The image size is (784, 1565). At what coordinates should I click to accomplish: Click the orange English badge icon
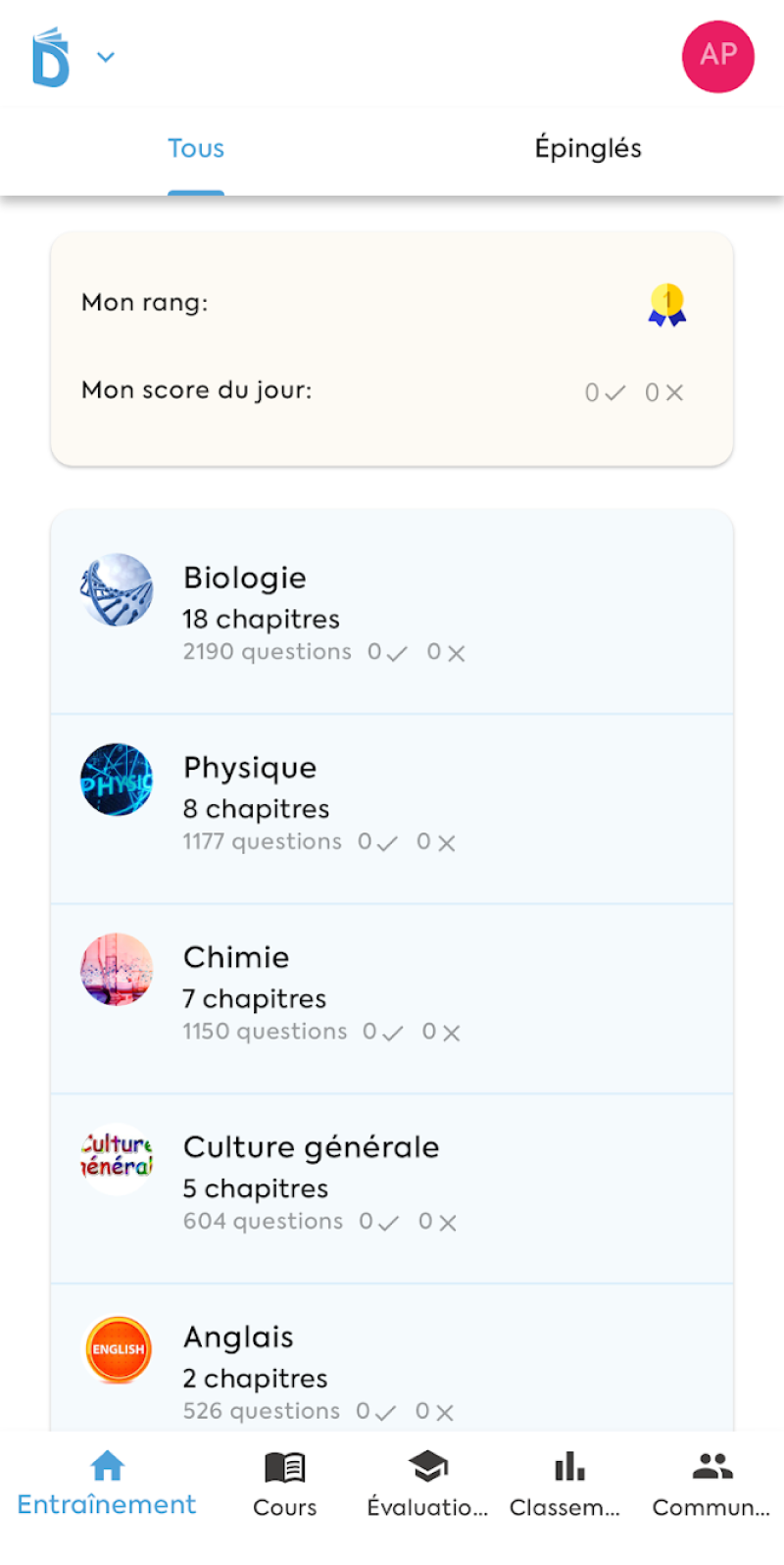[x=118, y=1349]
